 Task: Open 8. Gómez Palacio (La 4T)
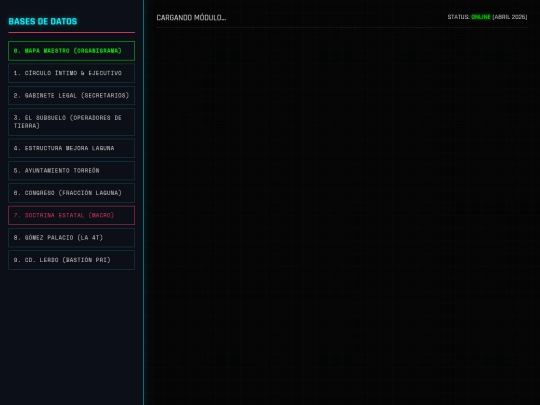pyautogui.click(x=71, y=238)
